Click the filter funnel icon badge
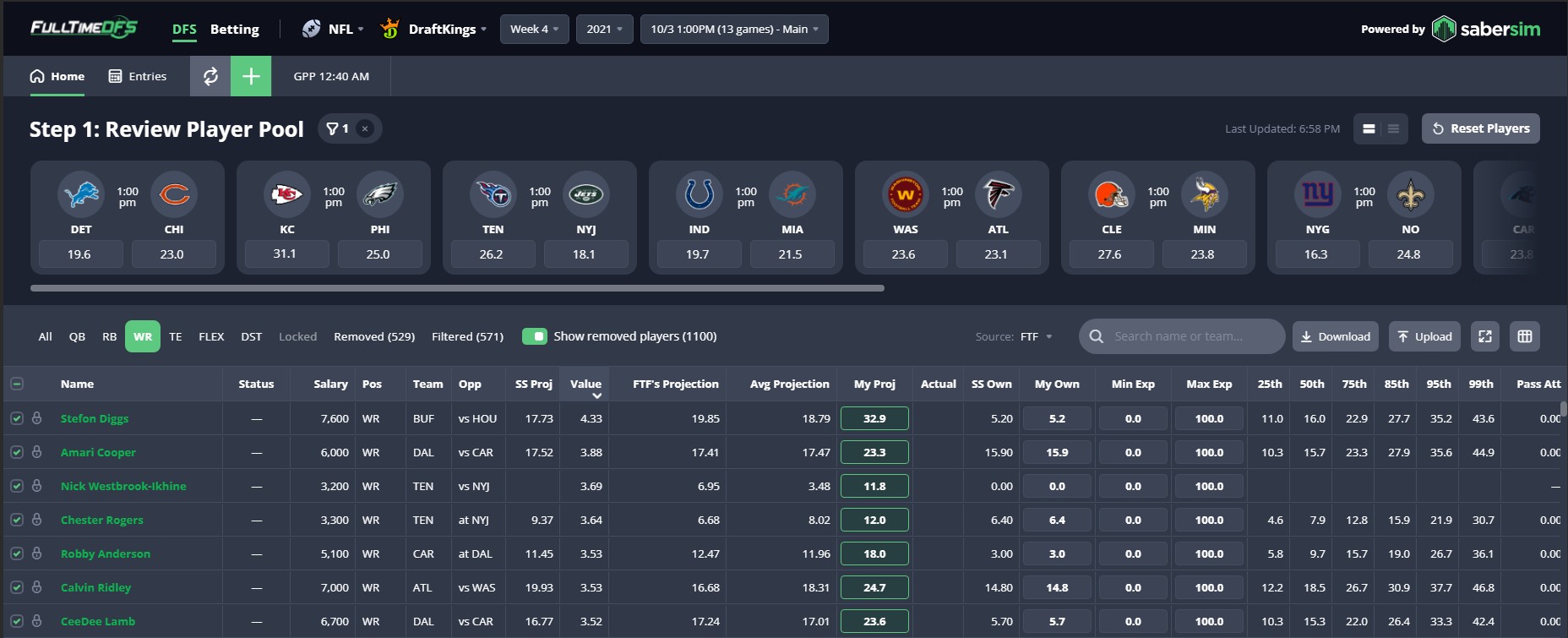The width and height of the screenshot is (1568, 638). click(337, 128)
